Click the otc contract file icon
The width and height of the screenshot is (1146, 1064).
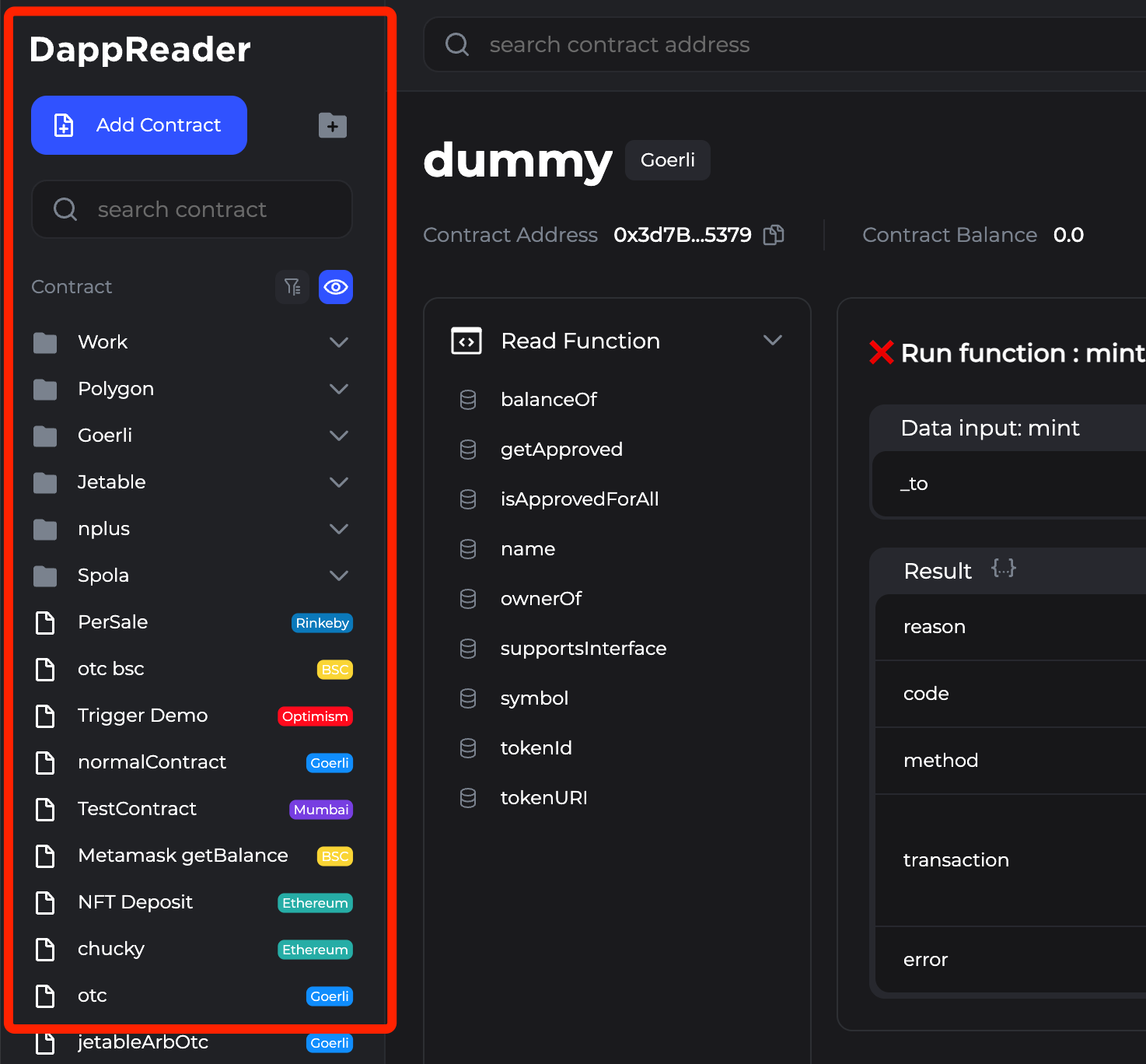(46, 996)
